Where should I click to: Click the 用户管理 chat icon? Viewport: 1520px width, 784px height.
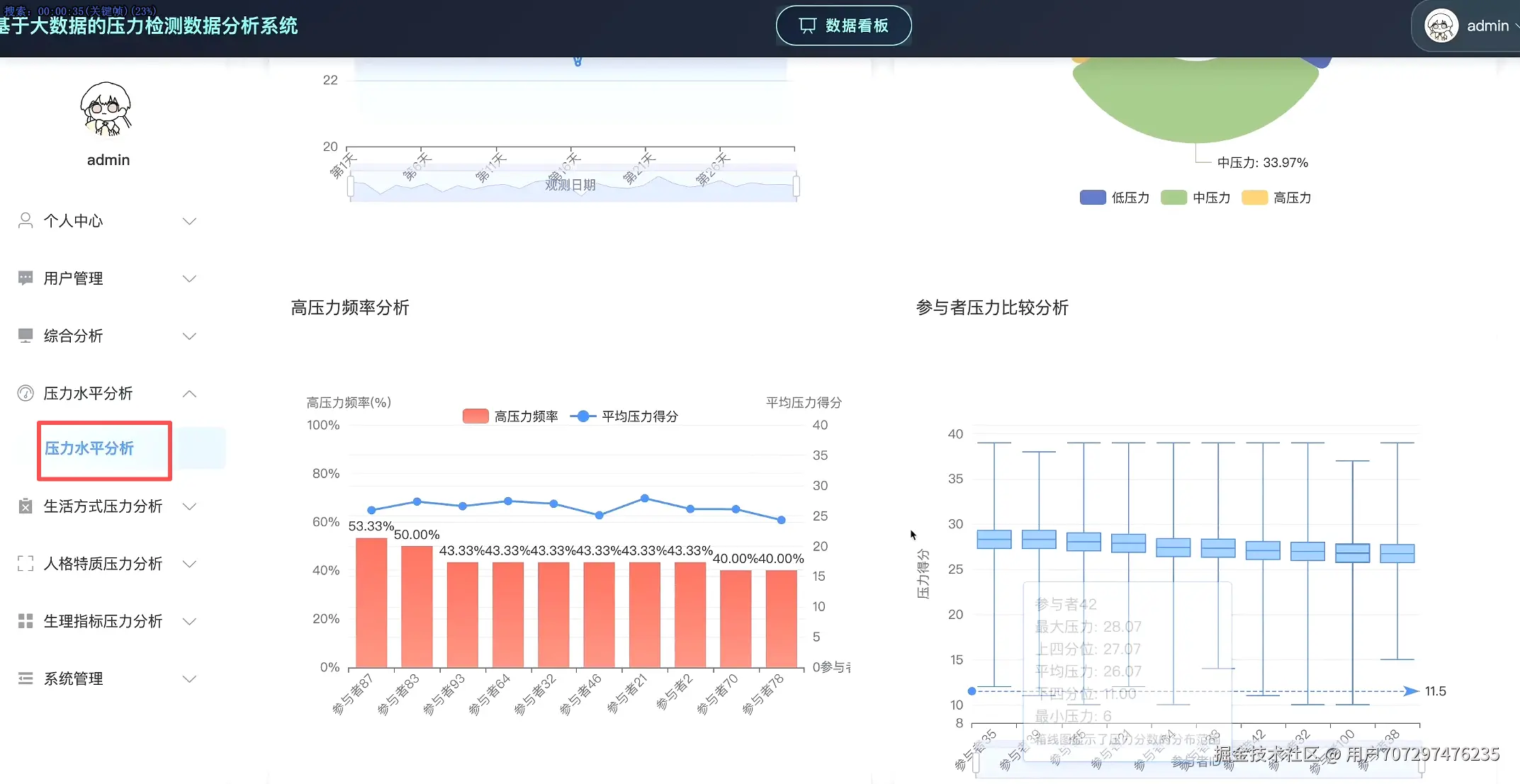pyautogui.click(x=25, y=278)
